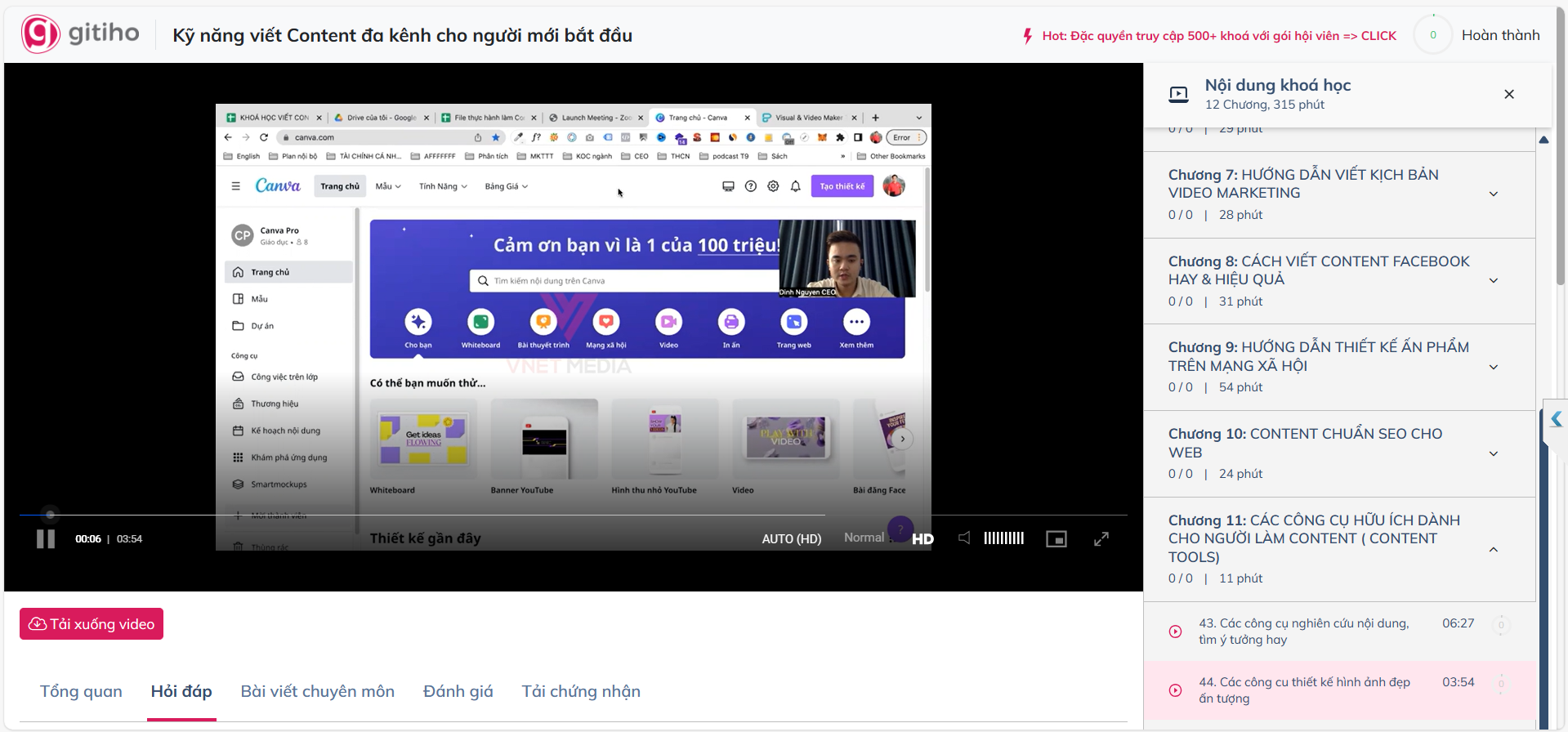Click the Hot membership promotion link
Viewport: 1568px width, 732px height.
(1219, 36)
